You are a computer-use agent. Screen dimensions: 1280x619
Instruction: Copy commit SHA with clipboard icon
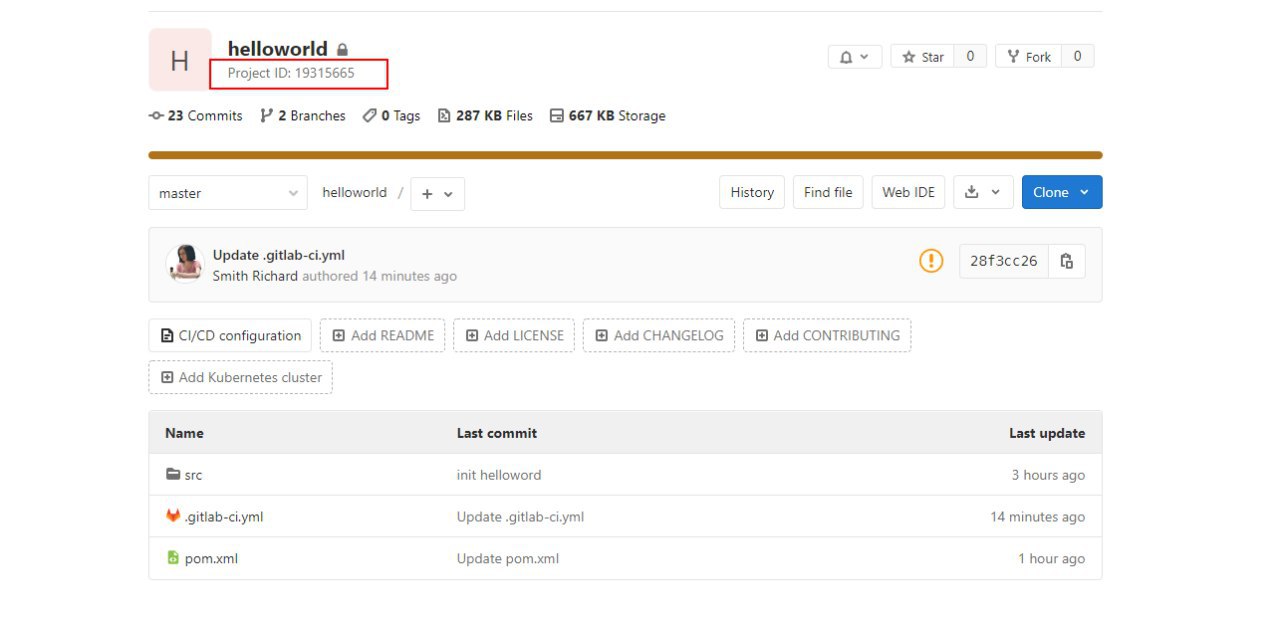1067,261
